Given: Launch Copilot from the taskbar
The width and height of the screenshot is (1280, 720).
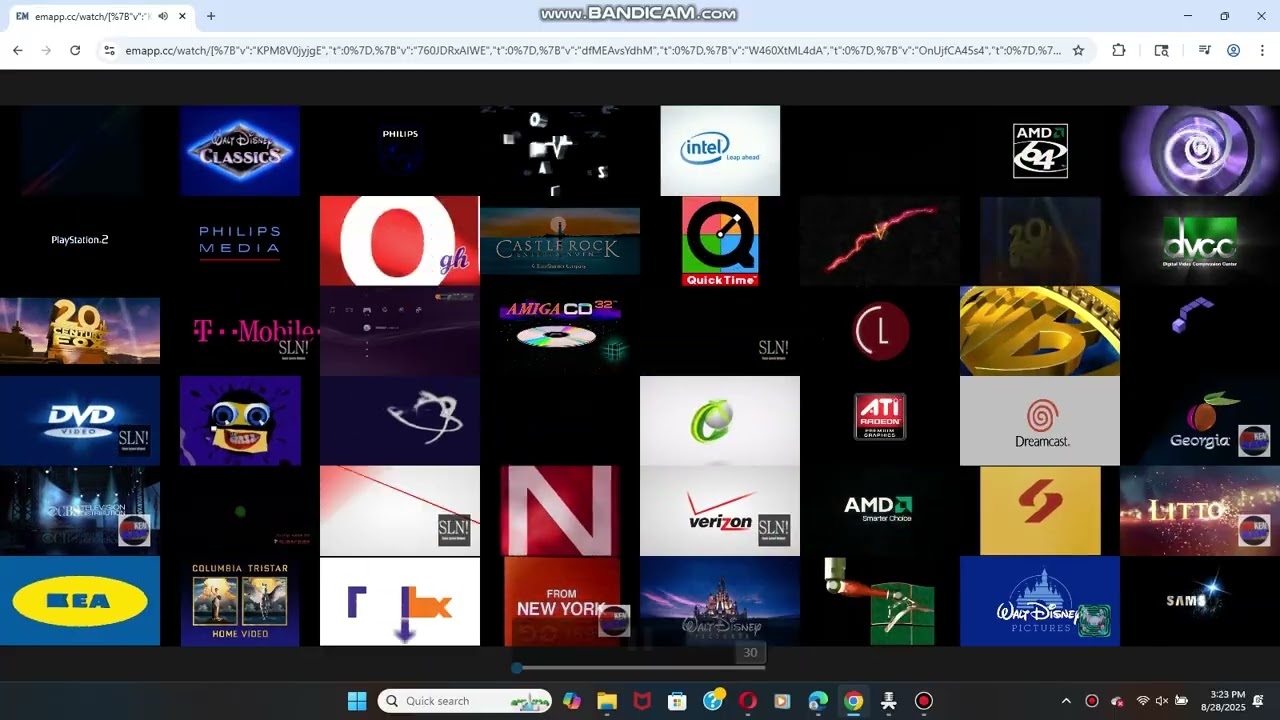Looking at the screenshot, I should click(x=571, y=701).
